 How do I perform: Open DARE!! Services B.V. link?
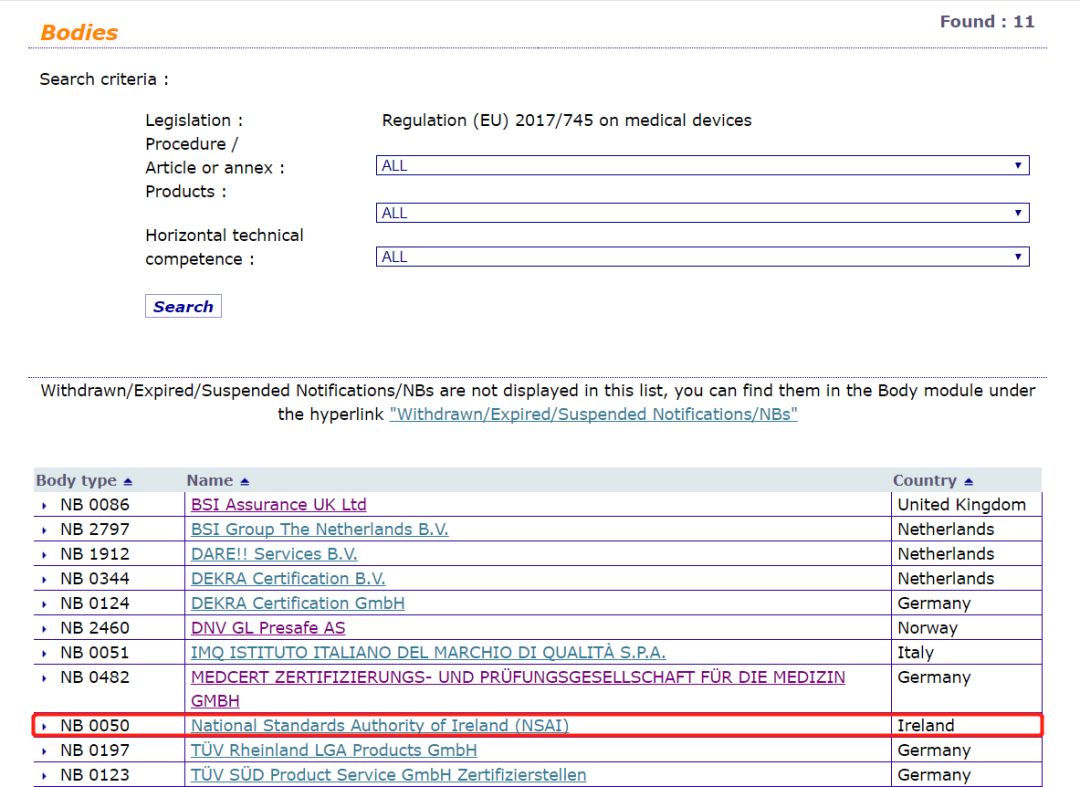tap(274, 554)
